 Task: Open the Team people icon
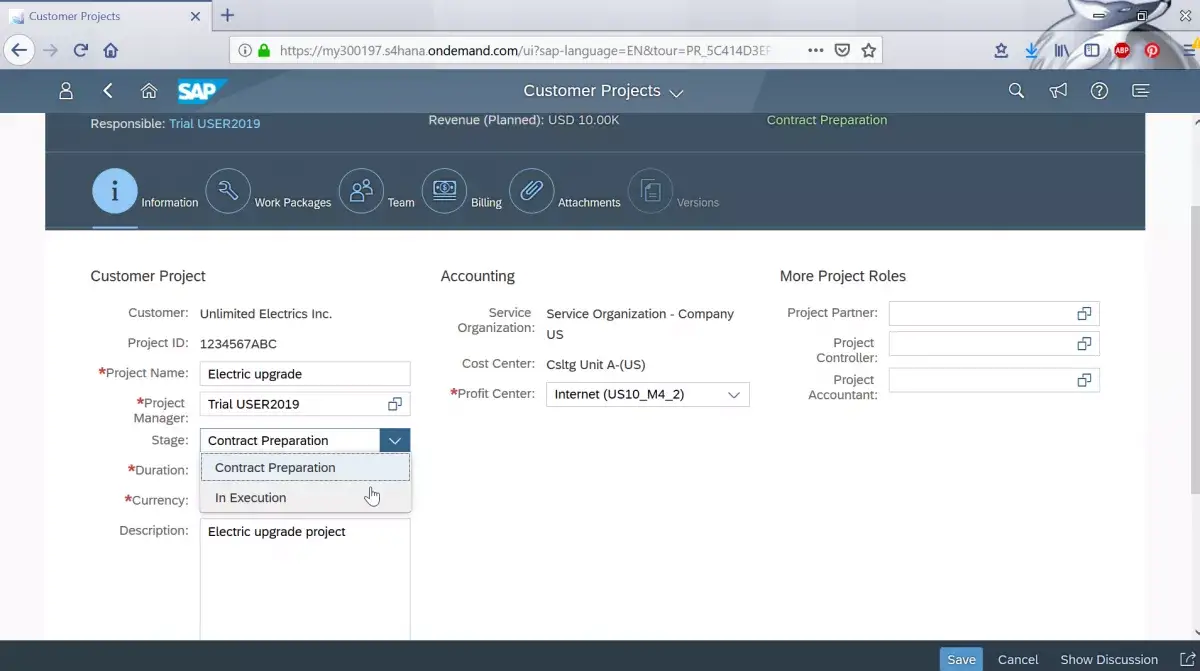click(x=361, y=190)
